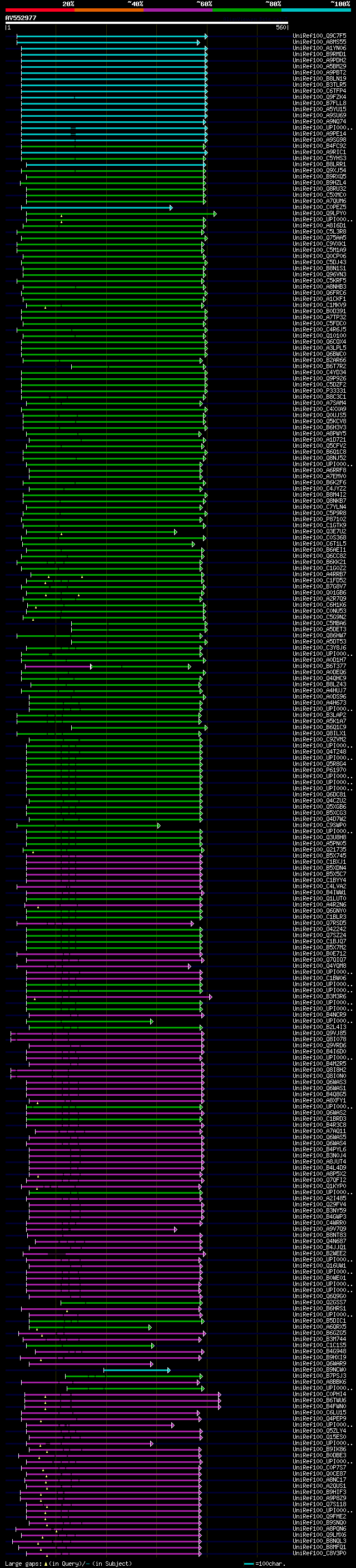The height and width of the screenshot is (1568, 356).
Task: Click the AV552977 query name
Action: 21,18
